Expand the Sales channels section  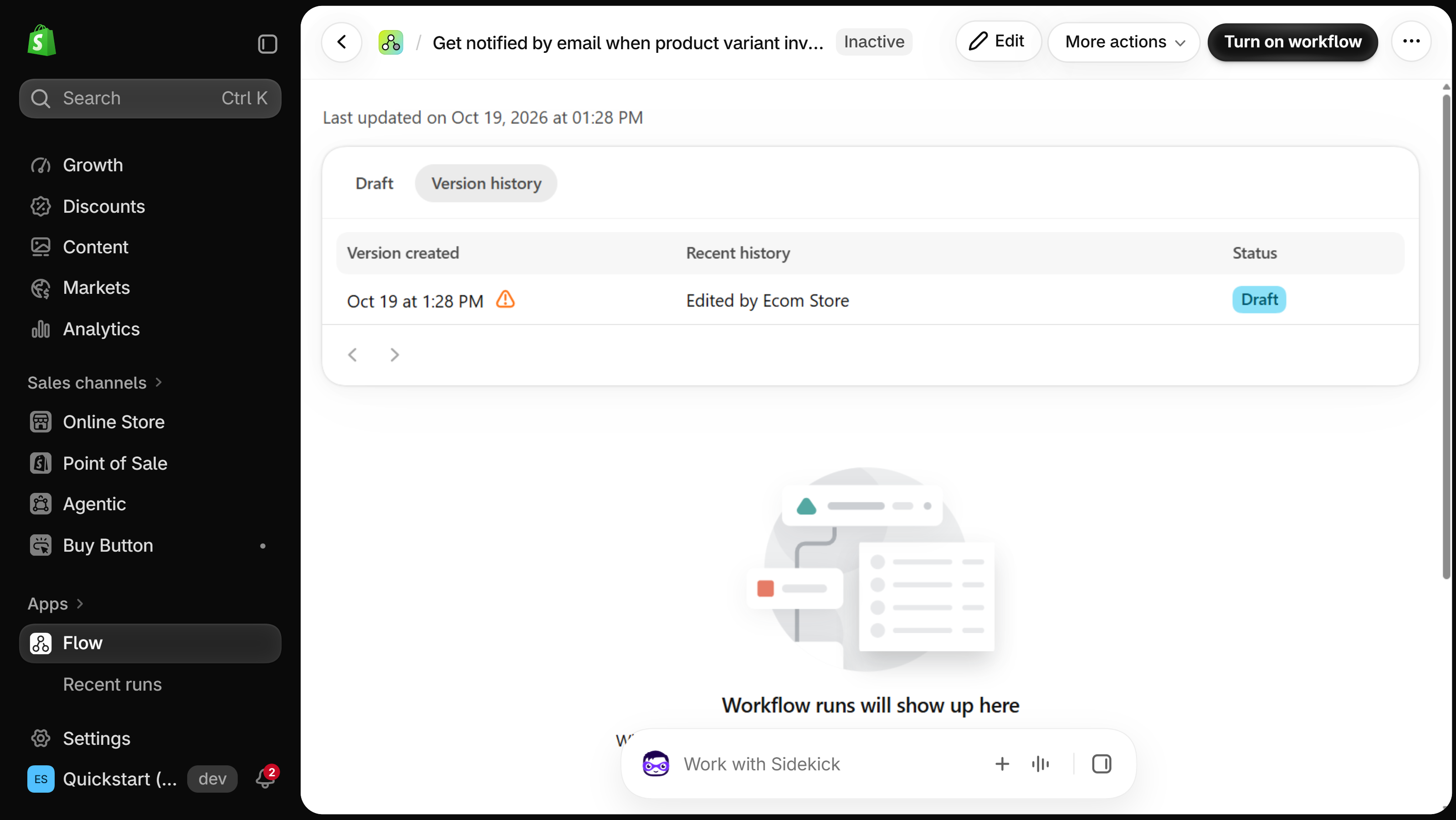click(x=95, y=383)
